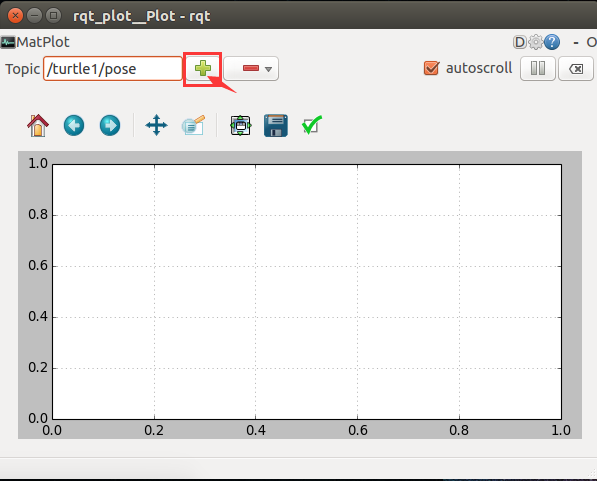This screenshot has height=481, width=597.
Task: Save the figure with the floppy disk icon
Action: [x=276, y=125]
